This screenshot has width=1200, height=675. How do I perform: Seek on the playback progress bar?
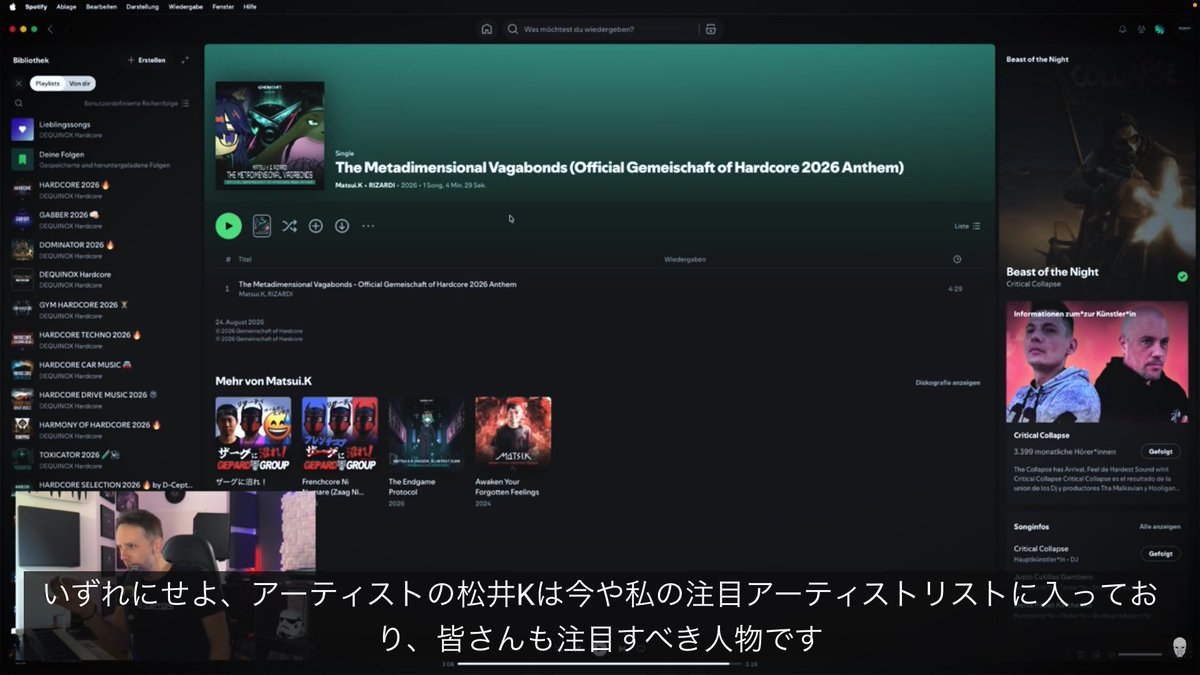599,663
